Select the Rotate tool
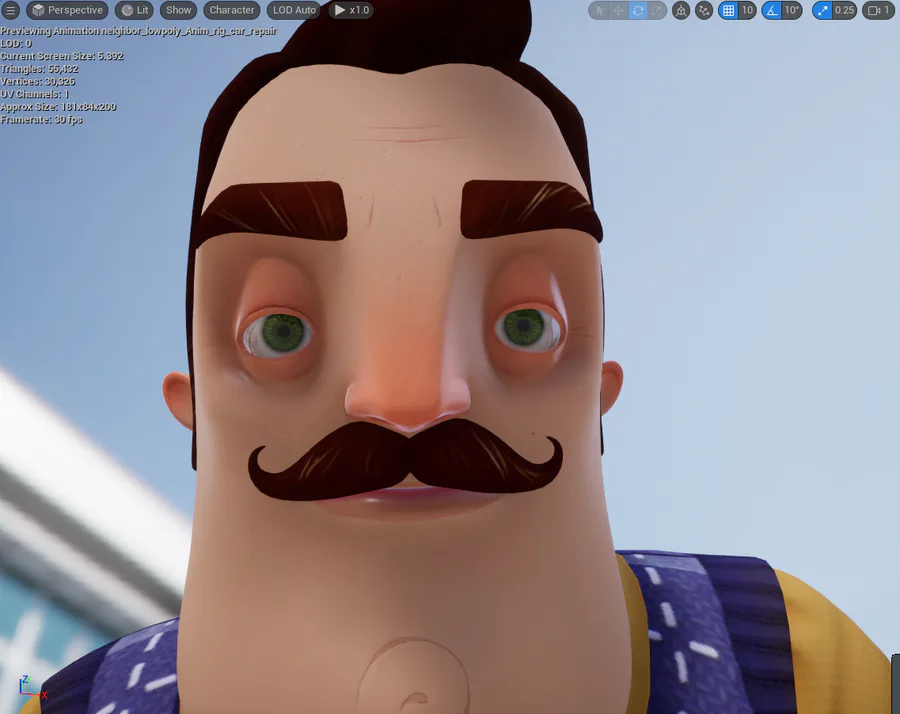900x714 pixels. click(x=638, y=10)
